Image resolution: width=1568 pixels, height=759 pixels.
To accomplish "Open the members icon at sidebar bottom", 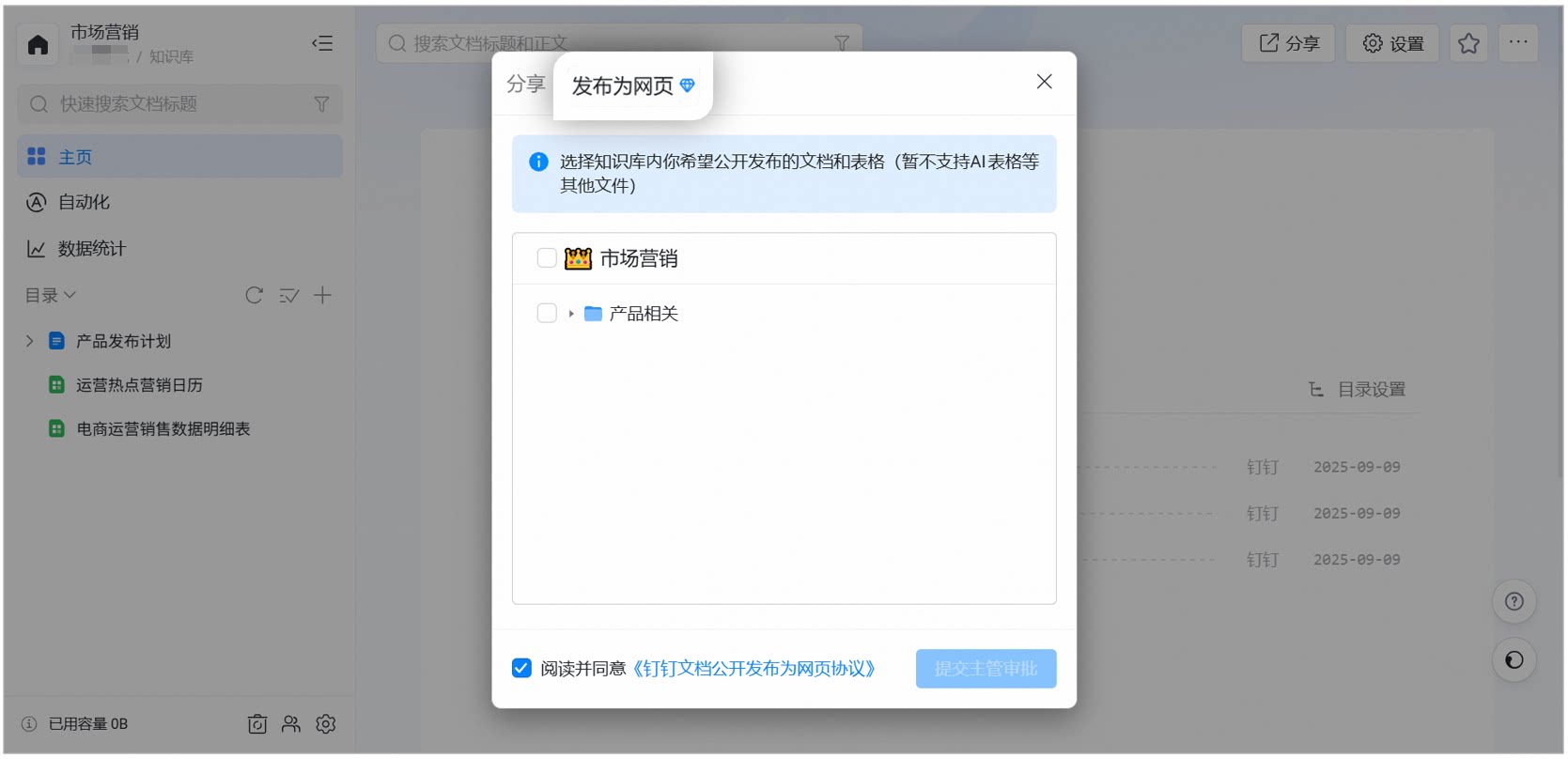I will 291,724.
